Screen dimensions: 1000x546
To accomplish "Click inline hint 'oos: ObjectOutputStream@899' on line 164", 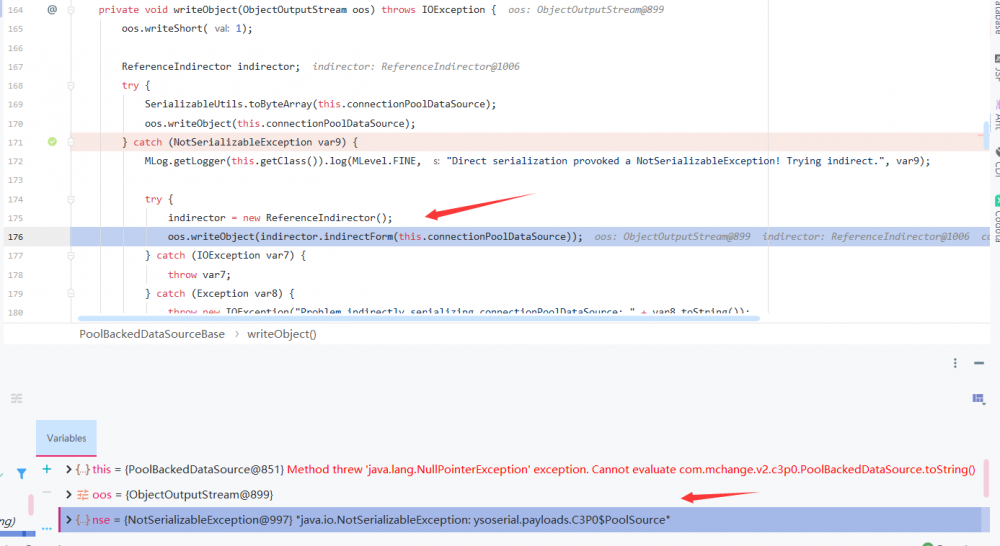I will pos(585,10).
